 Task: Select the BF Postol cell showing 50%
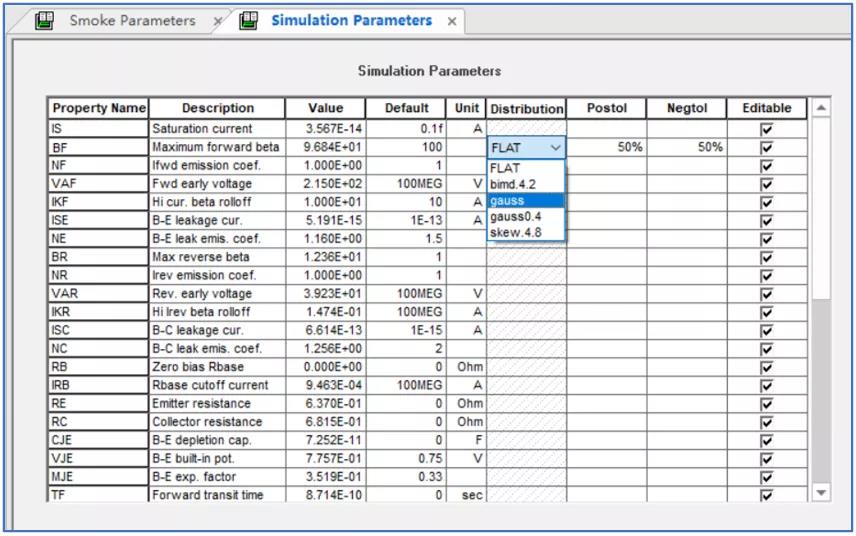click(607, 147)
